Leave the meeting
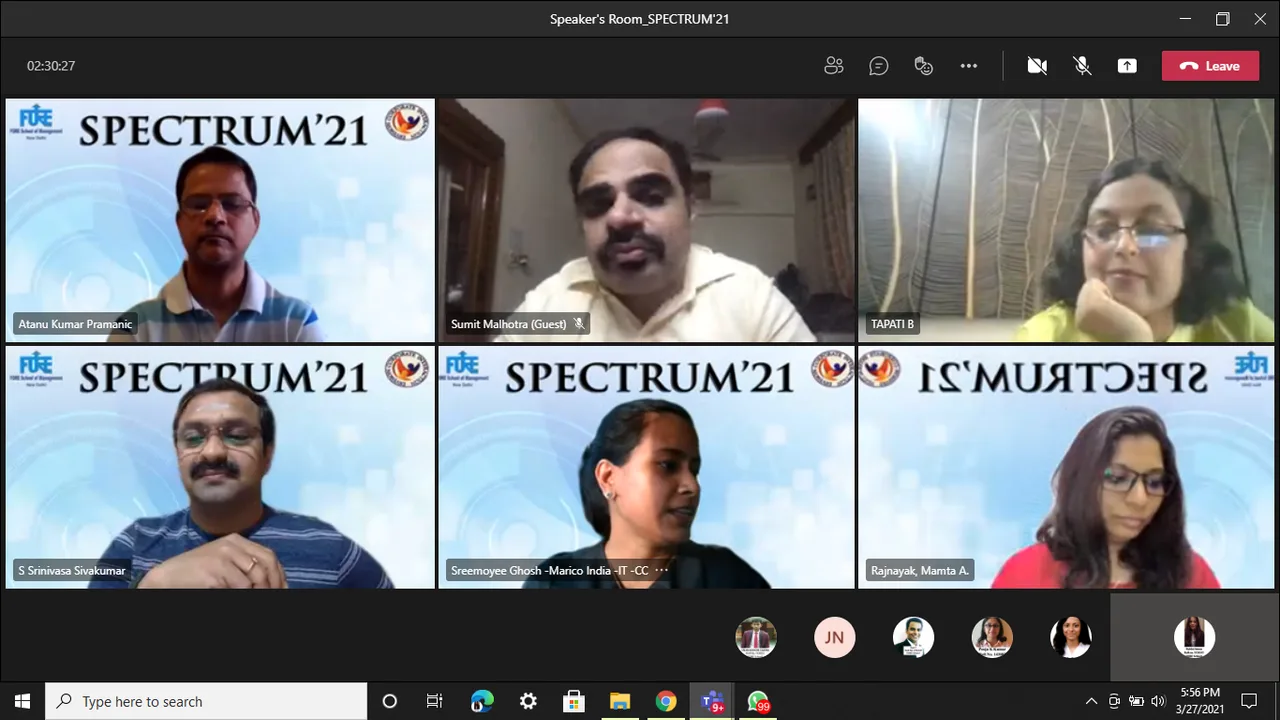1280x720 pixels. click(x=1210, y=66)
